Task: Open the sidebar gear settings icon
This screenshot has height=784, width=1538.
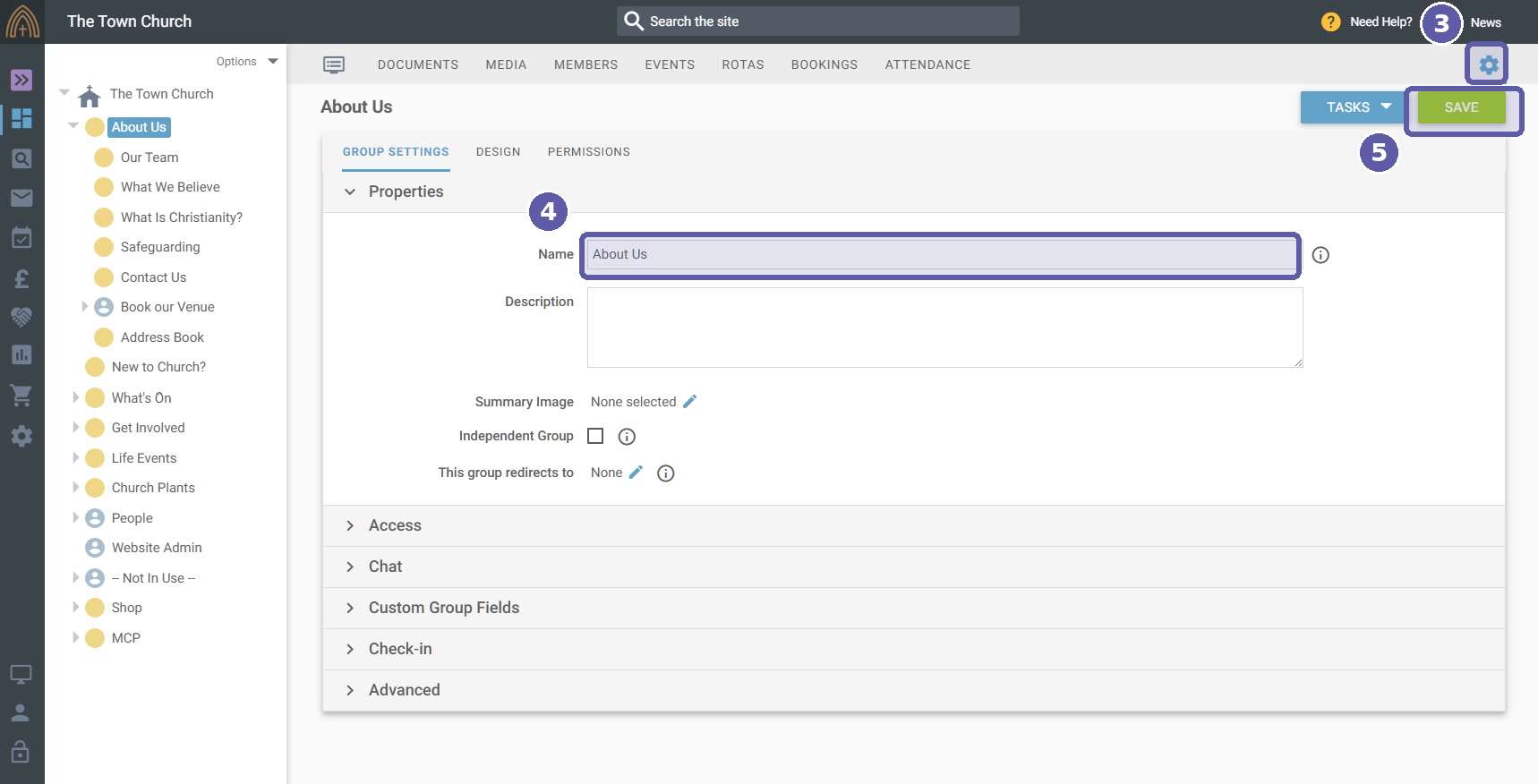Action: pyautogui.click(x=21, y=436)
